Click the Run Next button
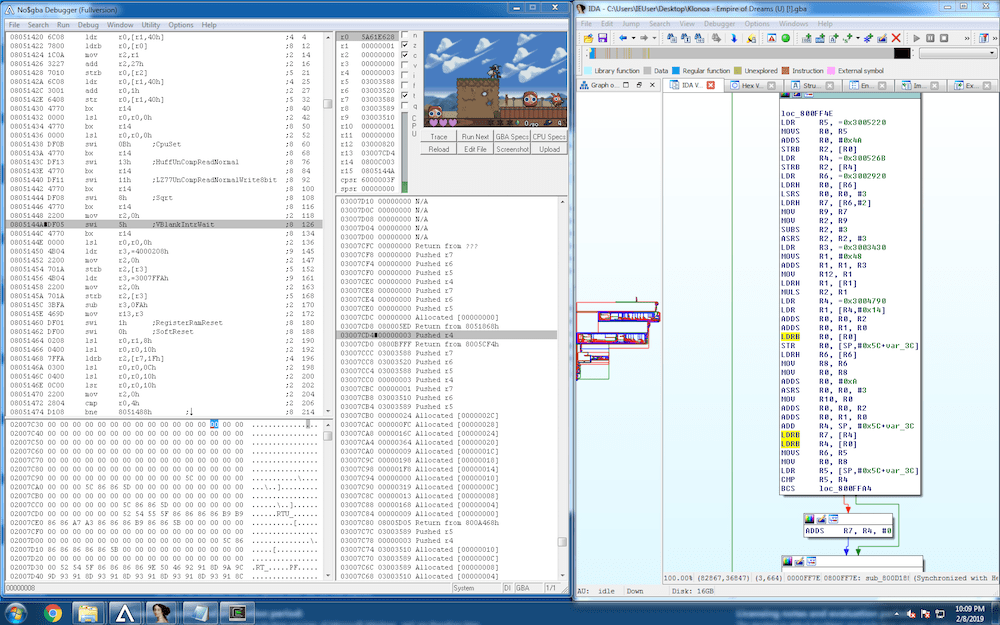The height and width of the screenshot is (625, 1000). pyautogui.click(x=475, y=136)
